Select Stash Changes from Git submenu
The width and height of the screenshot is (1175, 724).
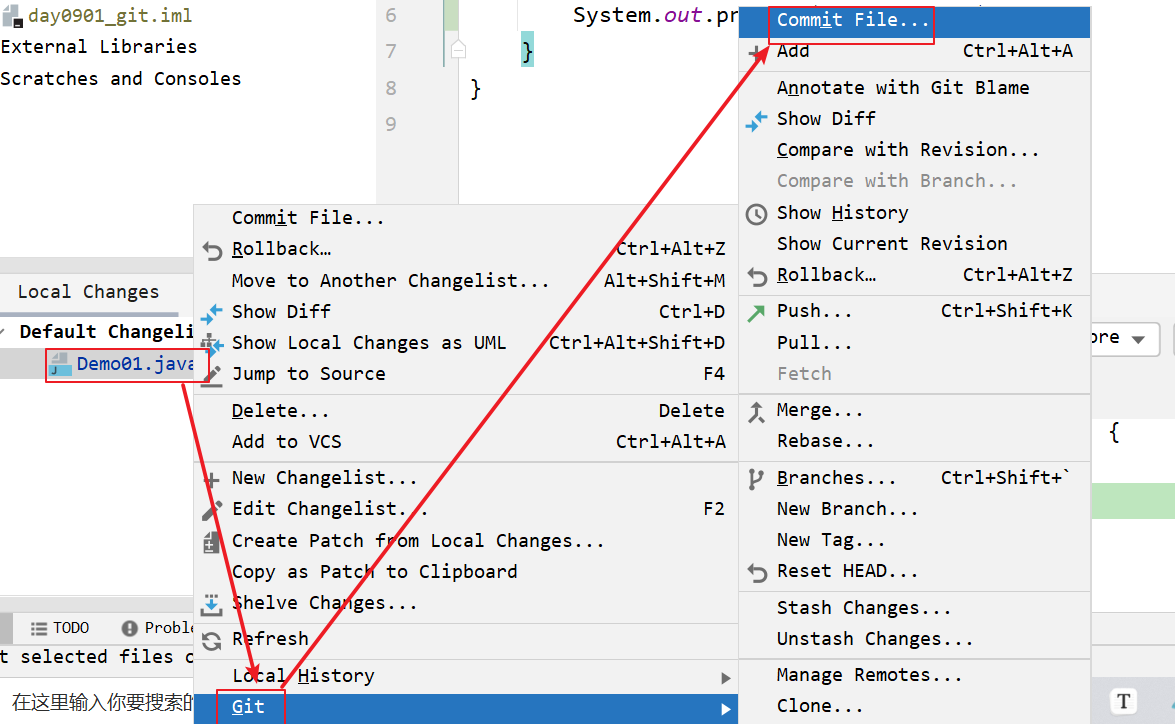[863, 608]
